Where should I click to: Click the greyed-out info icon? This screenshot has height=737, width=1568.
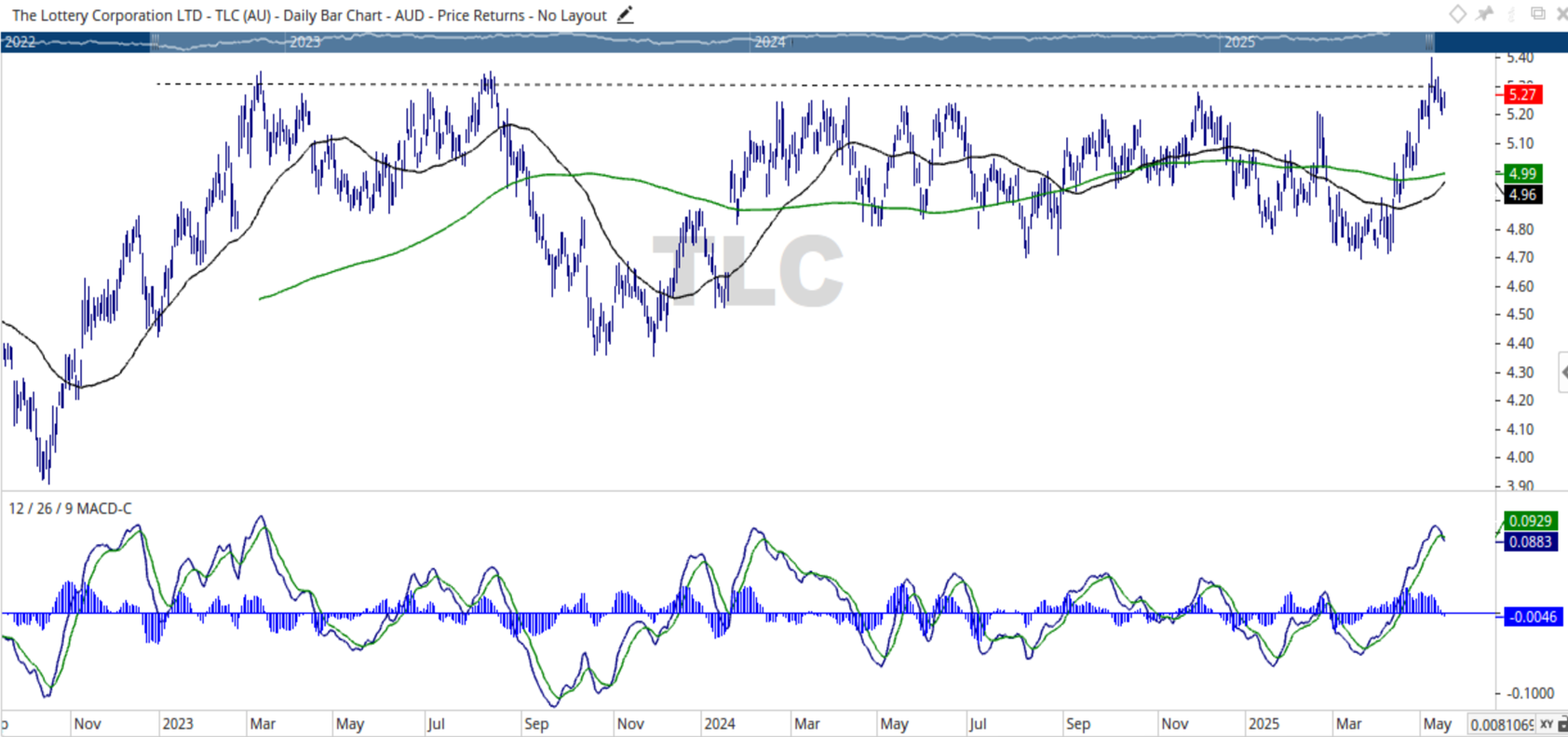1511,13
